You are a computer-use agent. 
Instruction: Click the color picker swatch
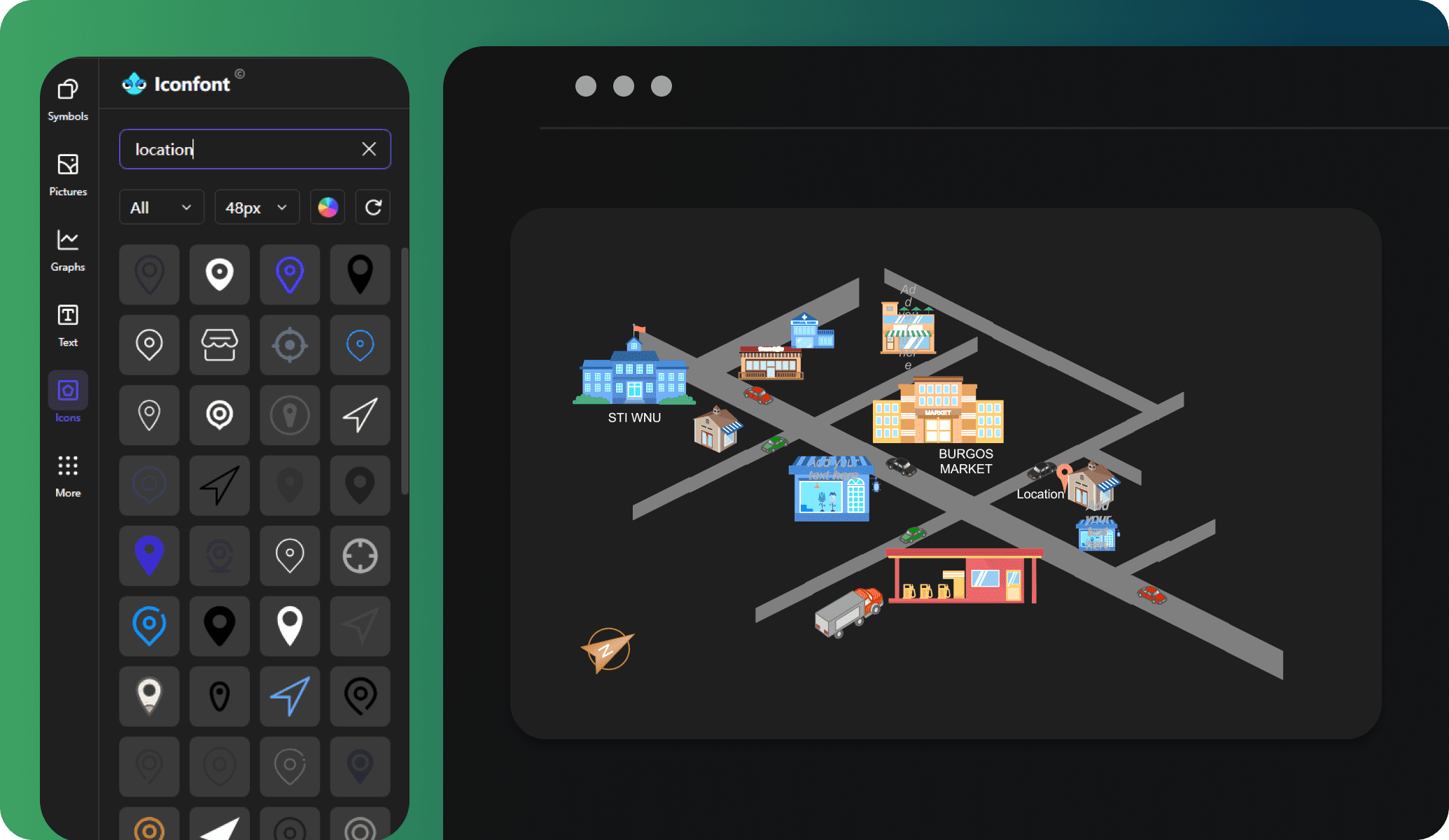point(328,207)
